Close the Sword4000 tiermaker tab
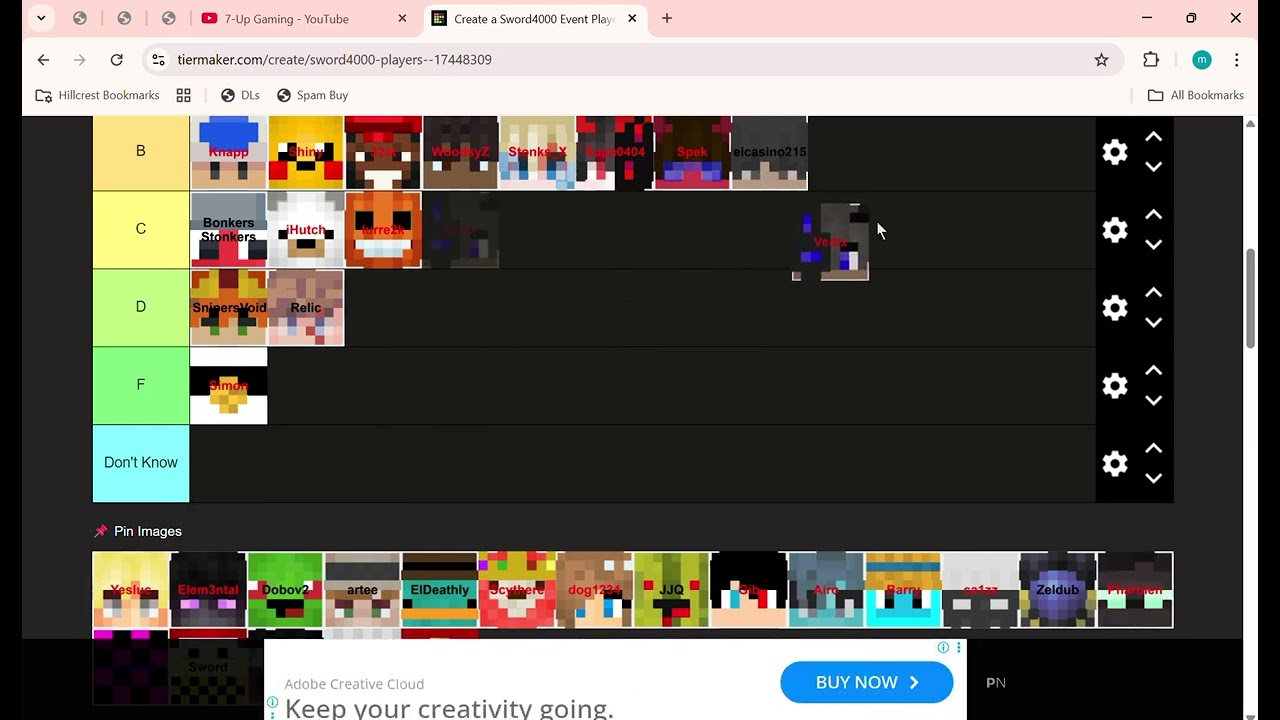Image resolution: width=1280 pixels, height=720 pixels. coord(632,18)
